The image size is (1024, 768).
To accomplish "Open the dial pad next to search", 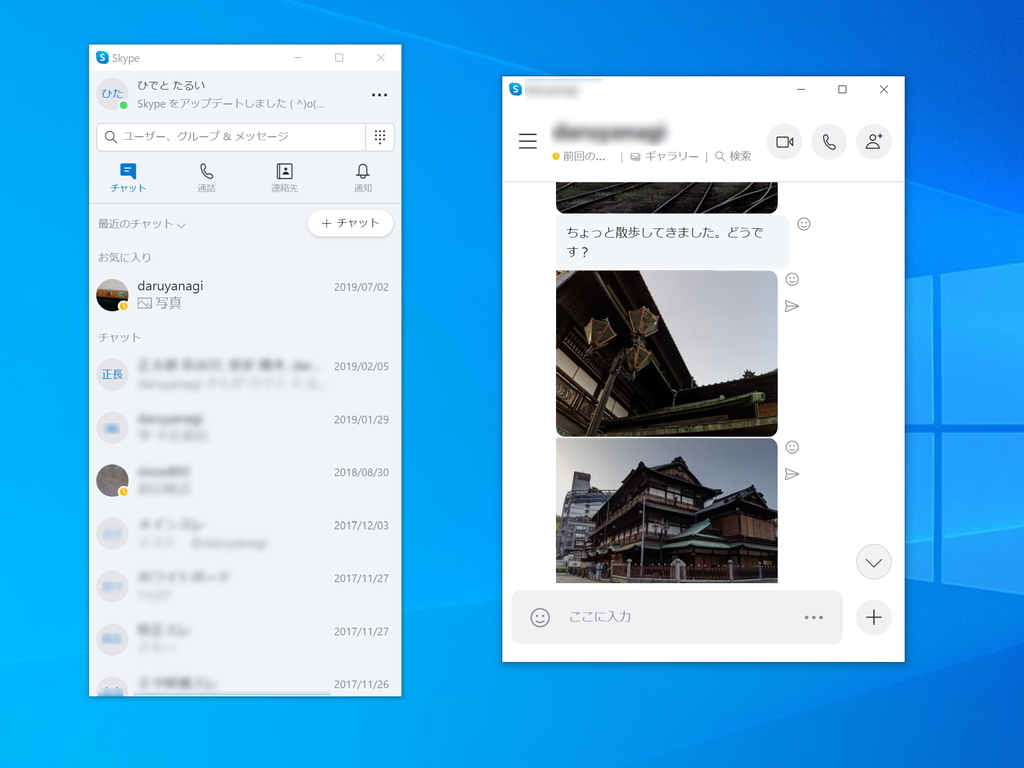I will [379, 137].
